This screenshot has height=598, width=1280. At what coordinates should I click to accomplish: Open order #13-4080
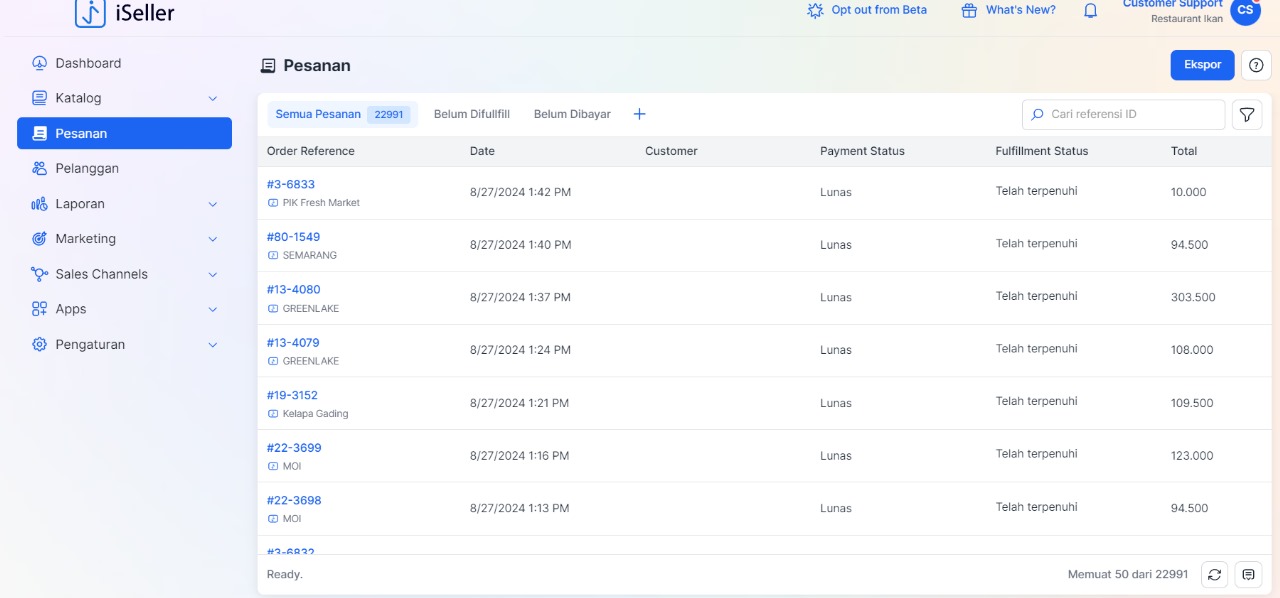[293, 290]
